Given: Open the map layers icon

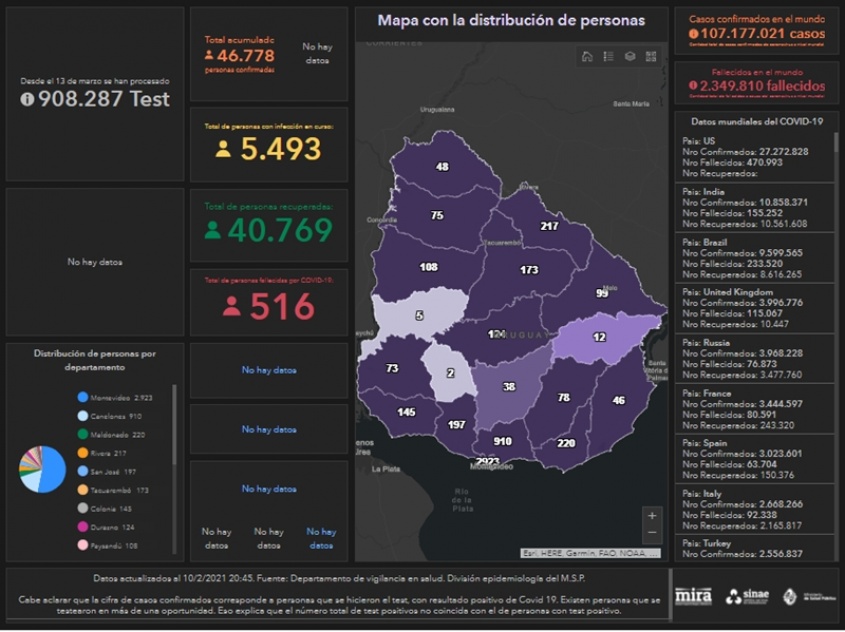Looking at the screenshot, I should 630,56.
